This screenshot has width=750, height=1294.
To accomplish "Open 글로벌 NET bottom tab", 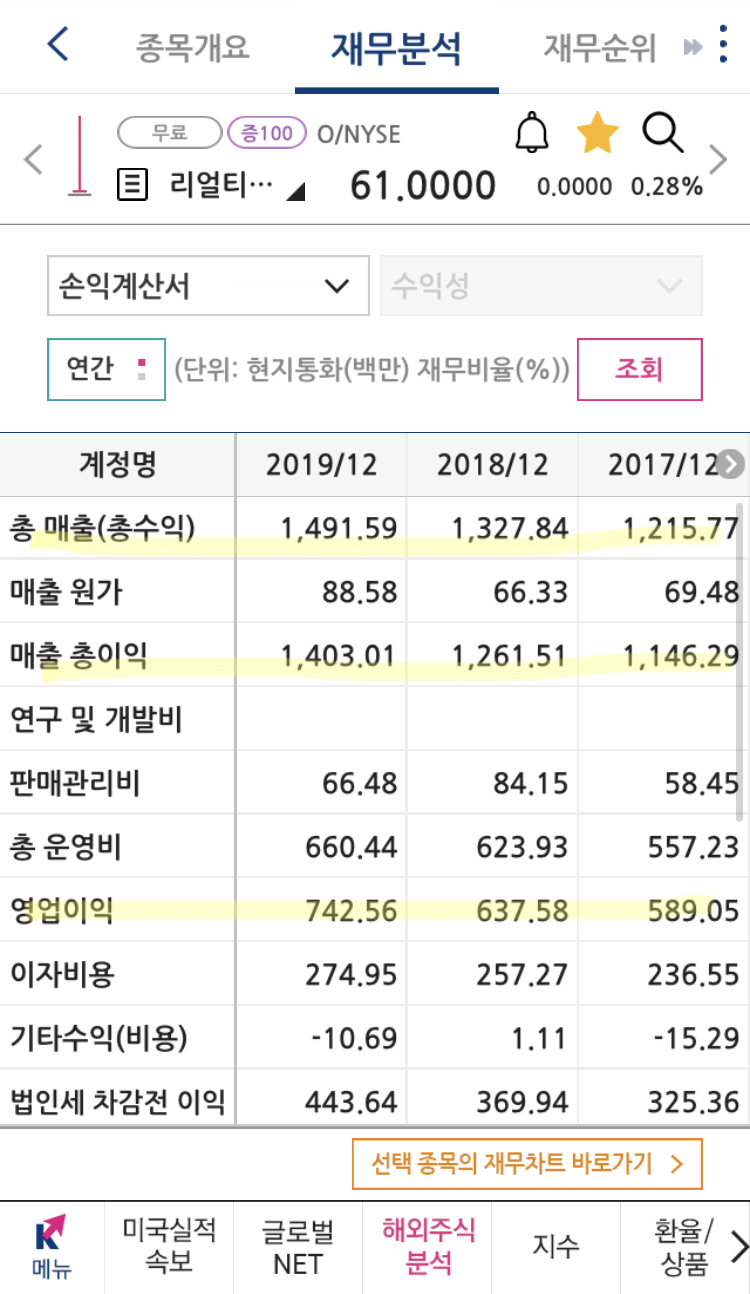I will 298,1246.
